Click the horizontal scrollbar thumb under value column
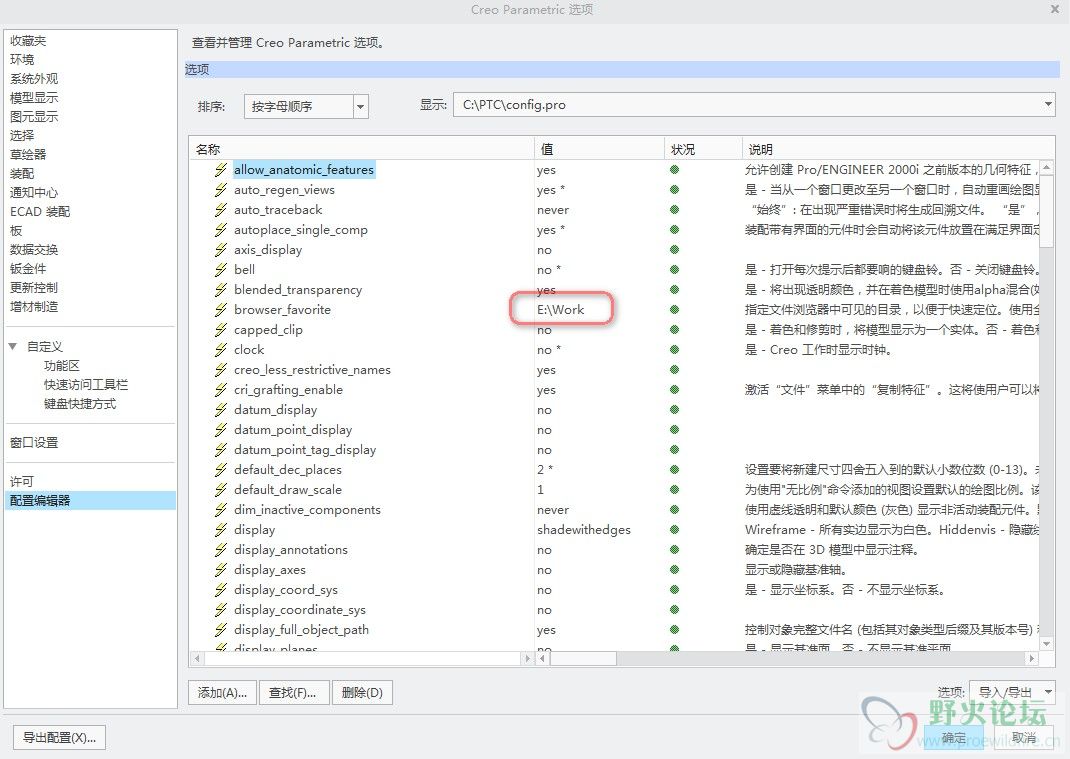 (x=583, y=659)
